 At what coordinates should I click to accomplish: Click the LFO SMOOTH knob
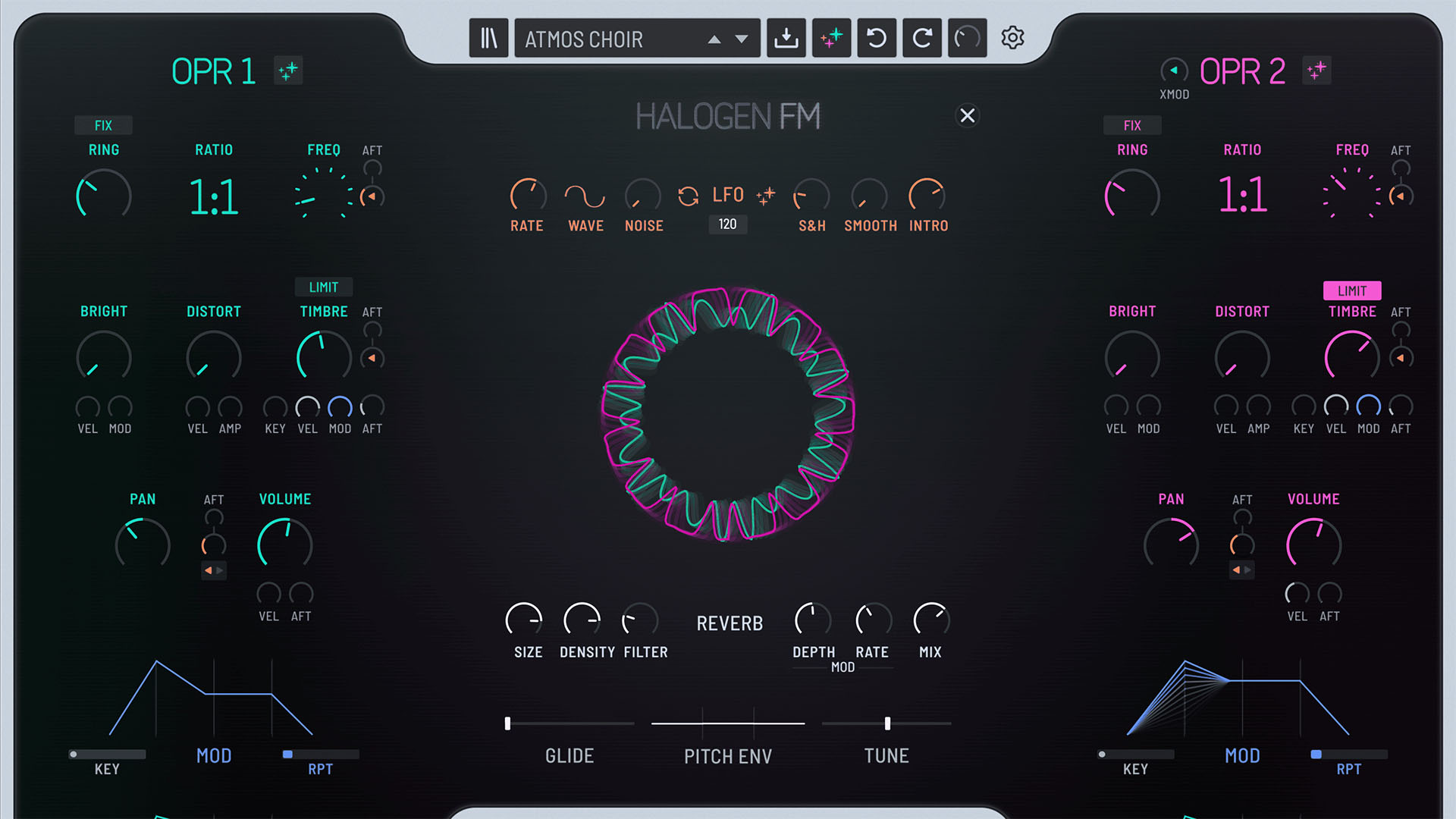pos(869,196)
